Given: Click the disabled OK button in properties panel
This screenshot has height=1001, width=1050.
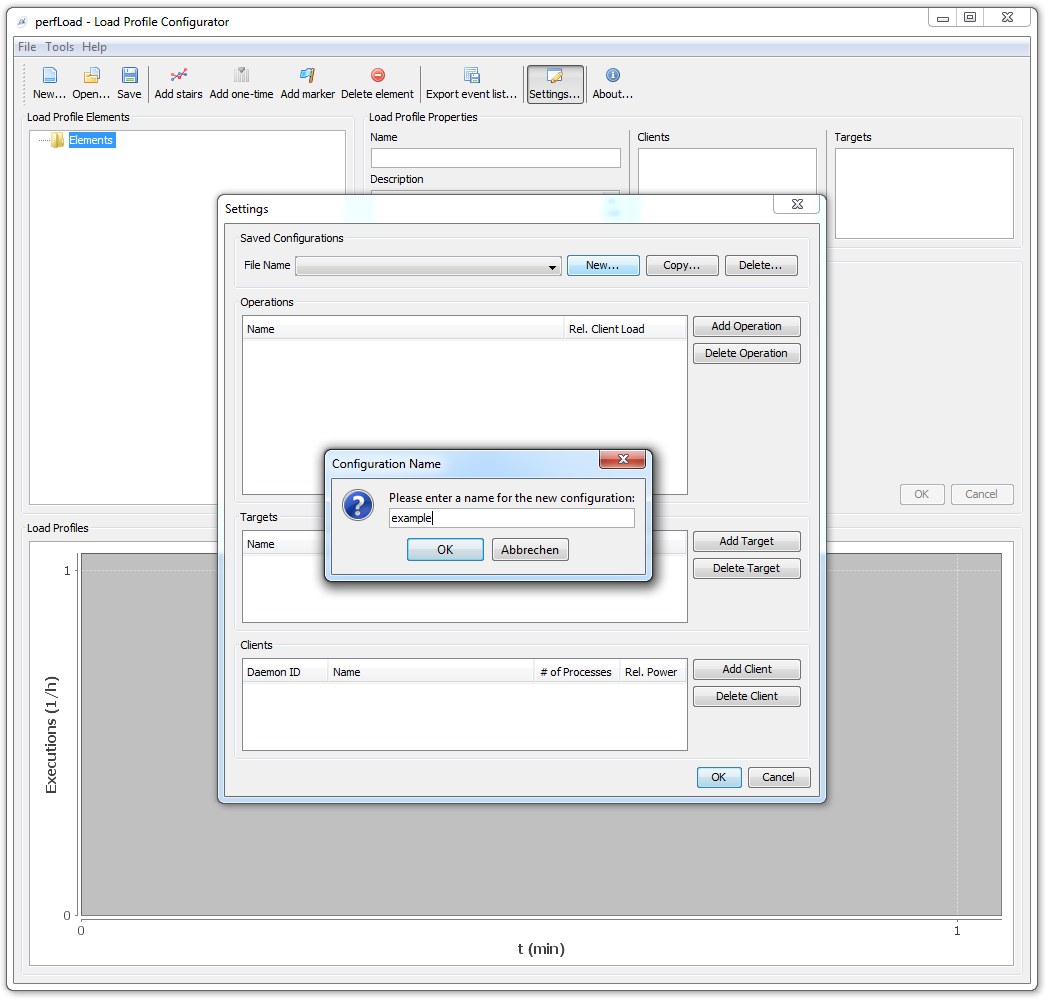Looking at the screenshot, I should click(922, 495).
